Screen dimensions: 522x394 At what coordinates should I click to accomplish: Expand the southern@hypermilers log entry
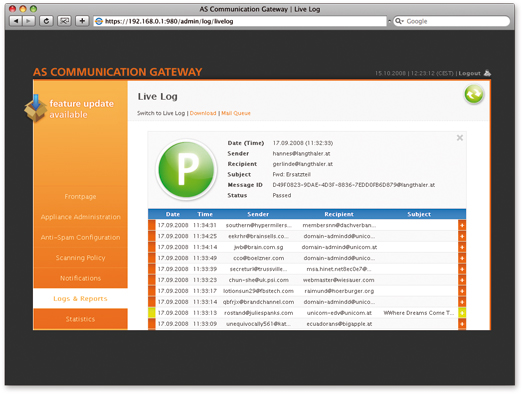(x=462, y=225)
